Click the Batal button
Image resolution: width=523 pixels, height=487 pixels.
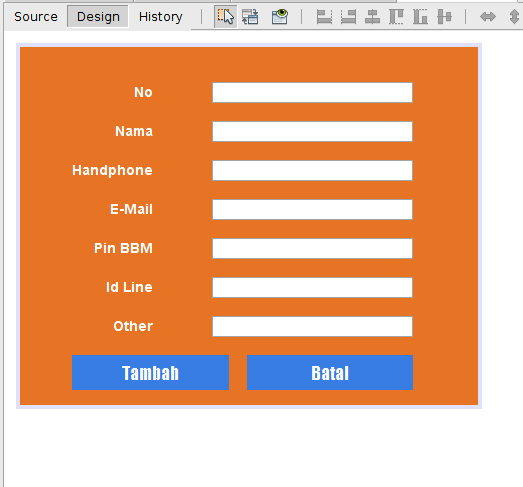[330, 373]
